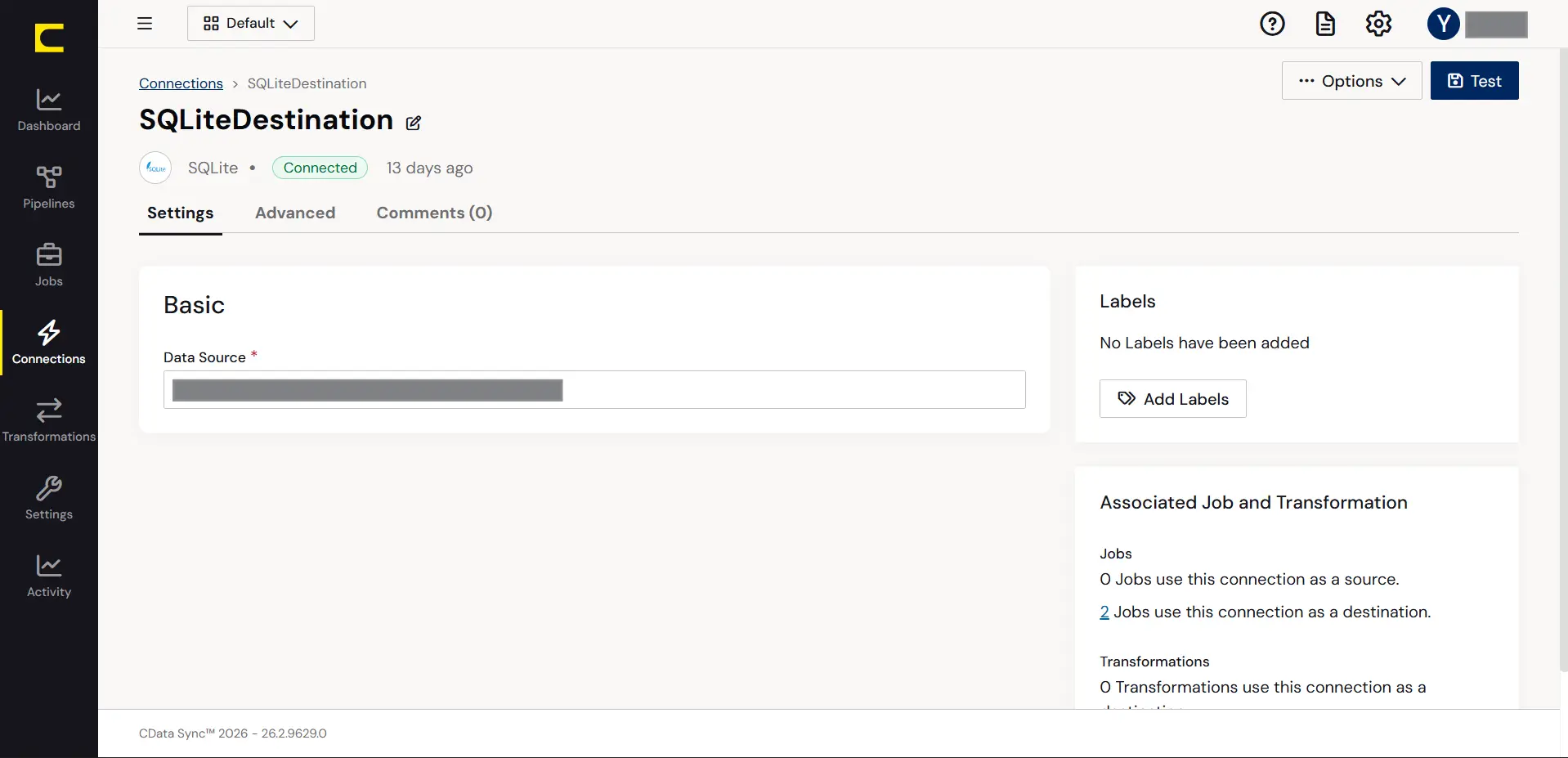Follow the Connections breadcrumb link

click(x=181, y=83)
